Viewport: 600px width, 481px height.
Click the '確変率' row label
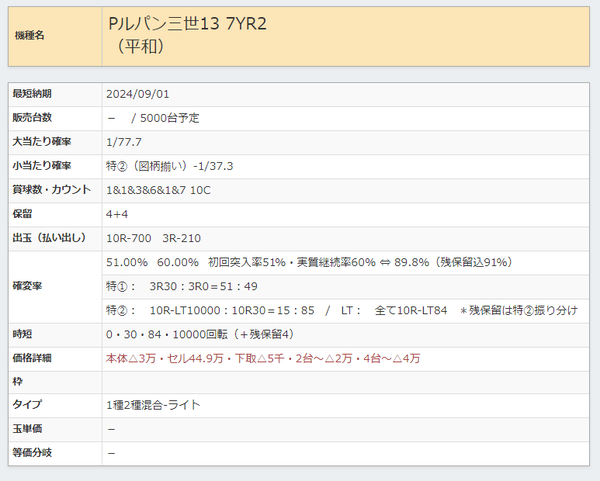click(x=27, y=286)
